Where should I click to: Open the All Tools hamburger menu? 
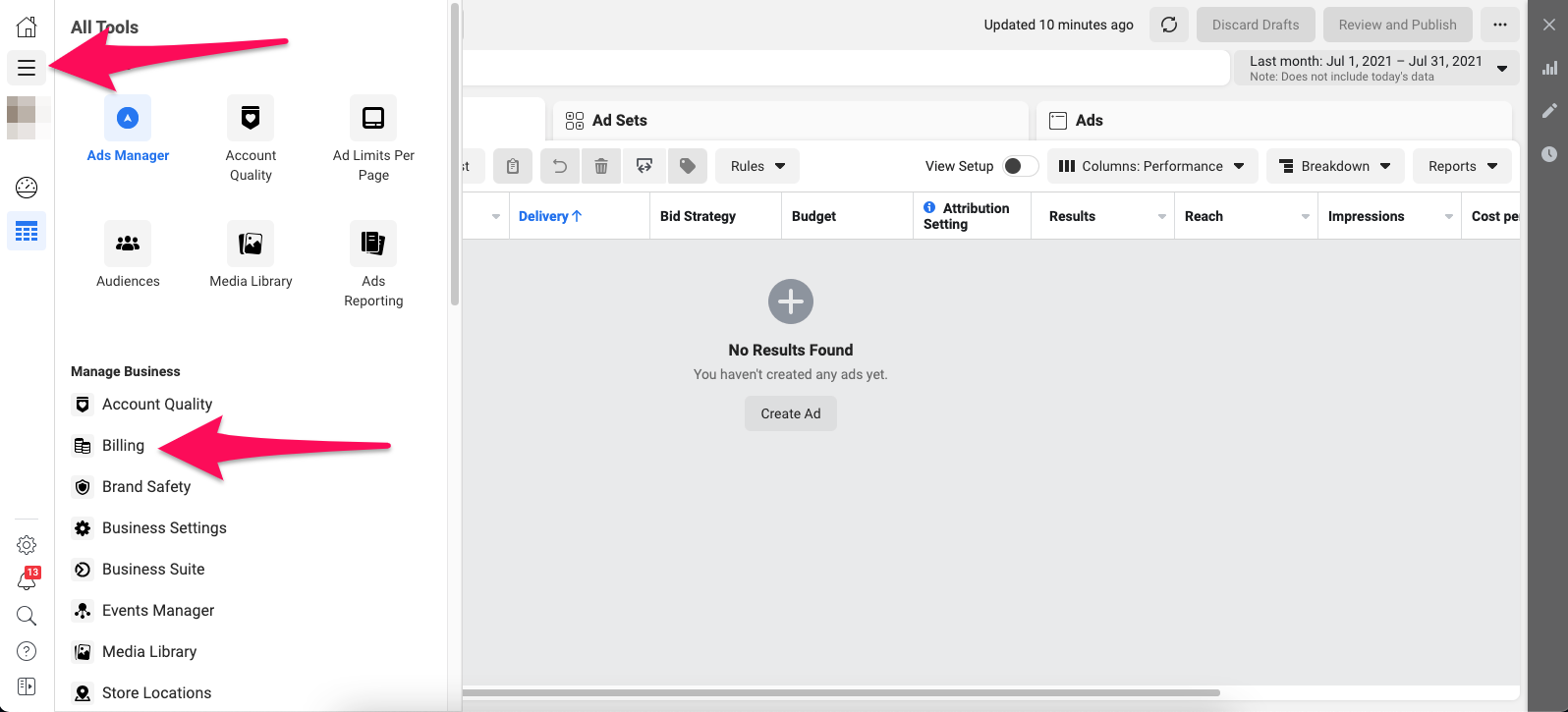[x=27, y=68]
